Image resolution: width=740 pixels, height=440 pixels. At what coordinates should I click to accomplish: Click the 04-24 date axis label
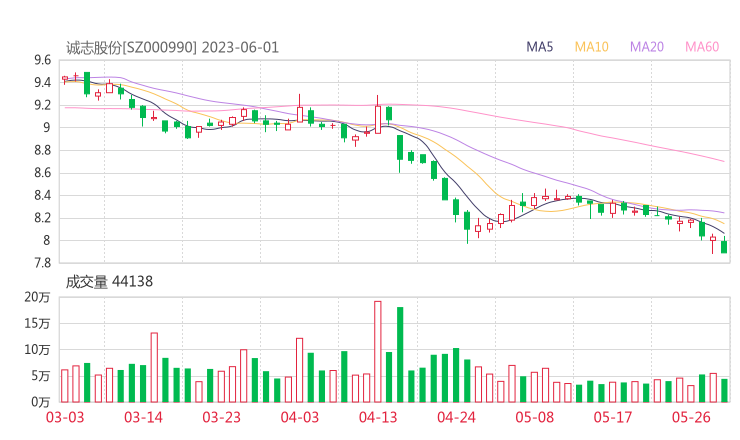456,417
